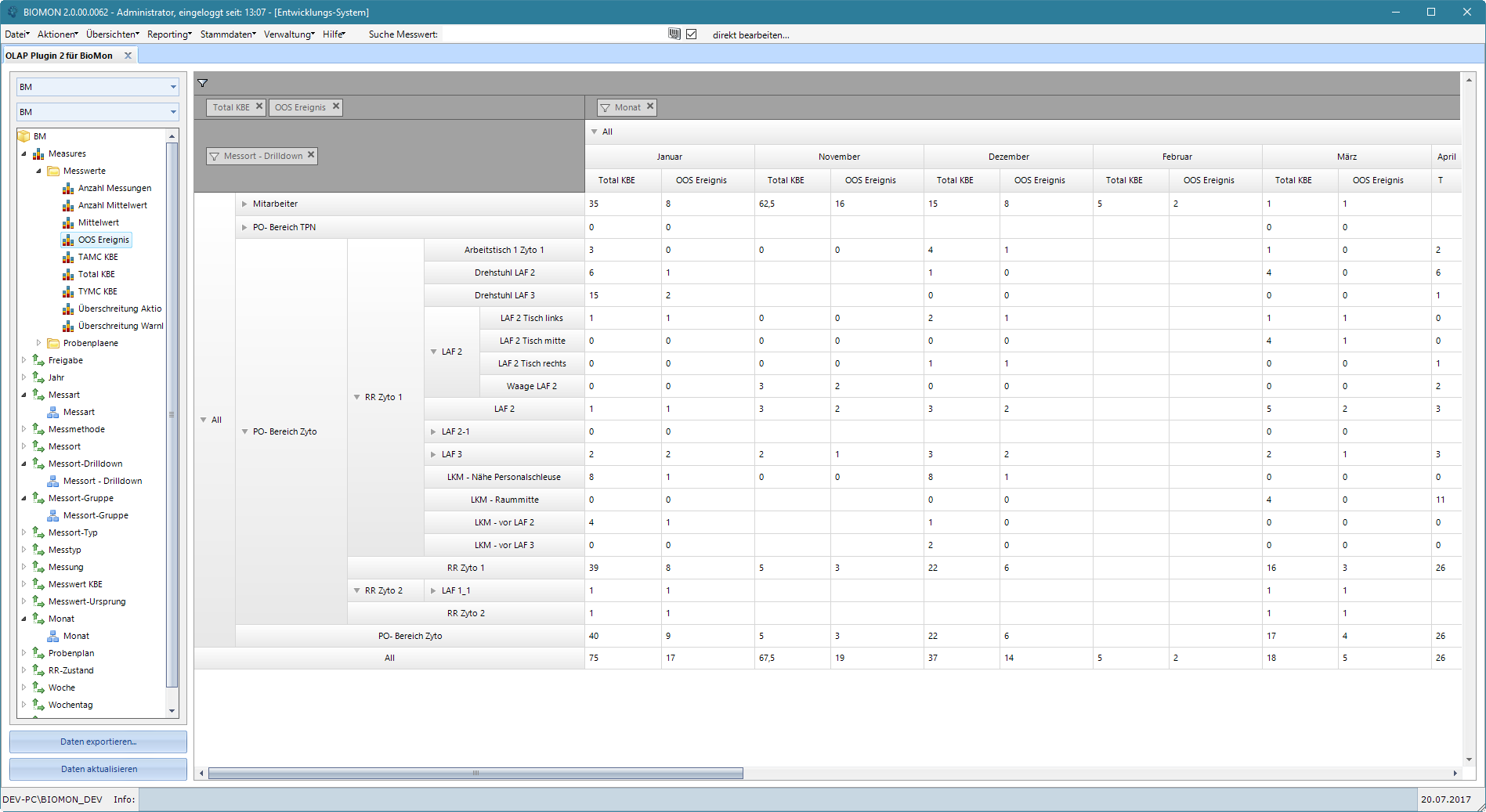The width and height of the screenshot is (1486, 812).
Task: Expand the Probenplaene folder node
Action: click(x=38, y=343)
